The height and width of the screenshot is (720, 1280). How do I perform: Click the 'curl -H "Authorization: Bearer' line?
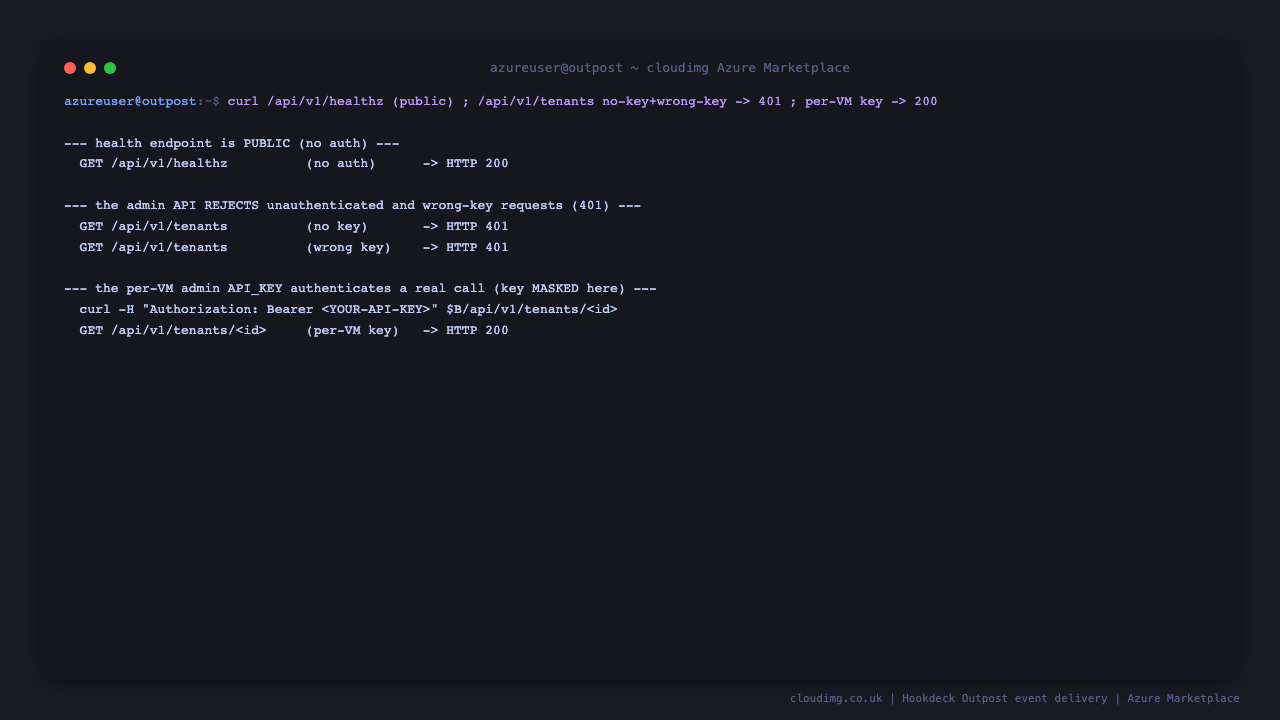(x=348, y=309)
